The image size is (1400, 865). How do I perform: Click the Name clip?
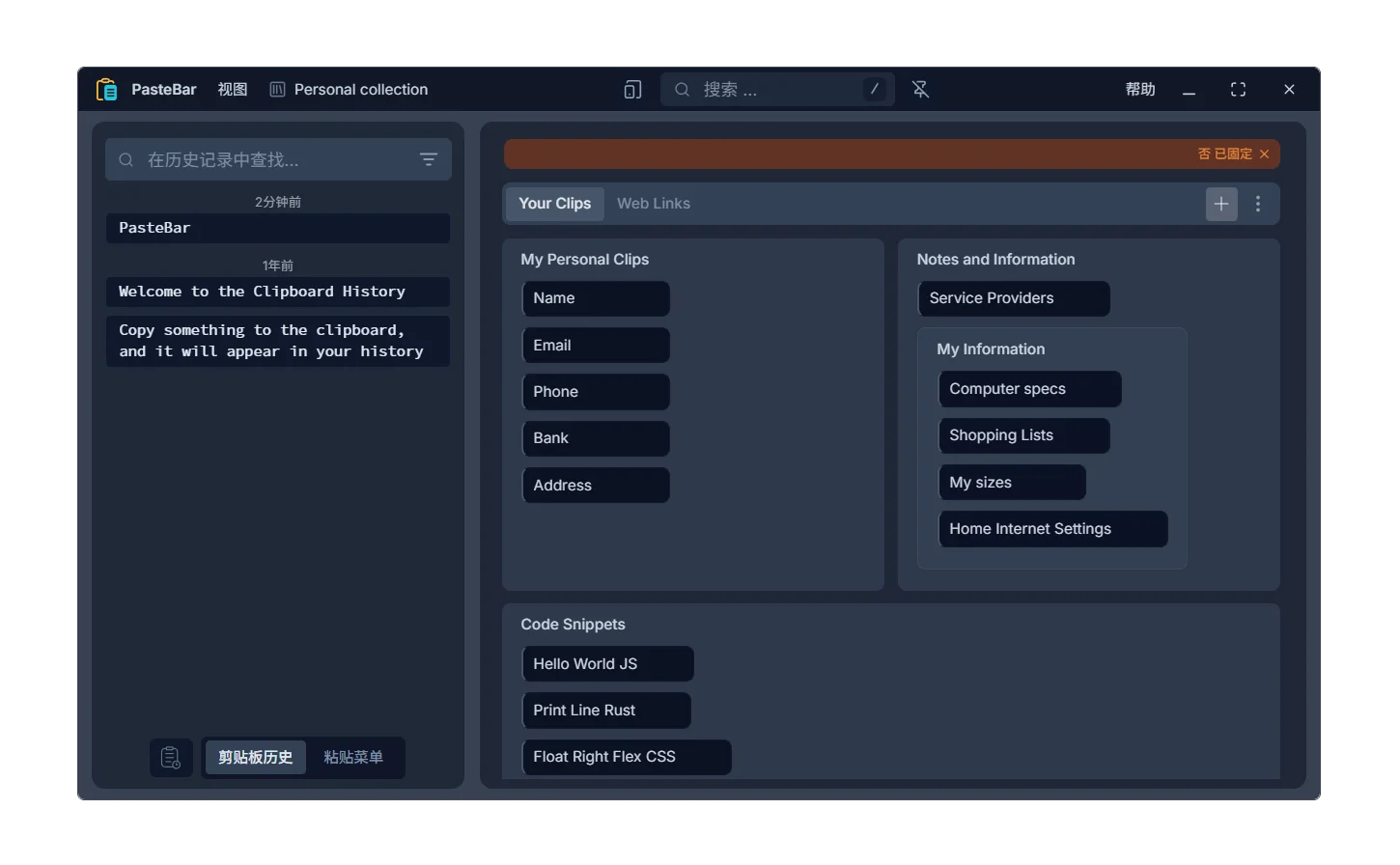click(596, 298)
